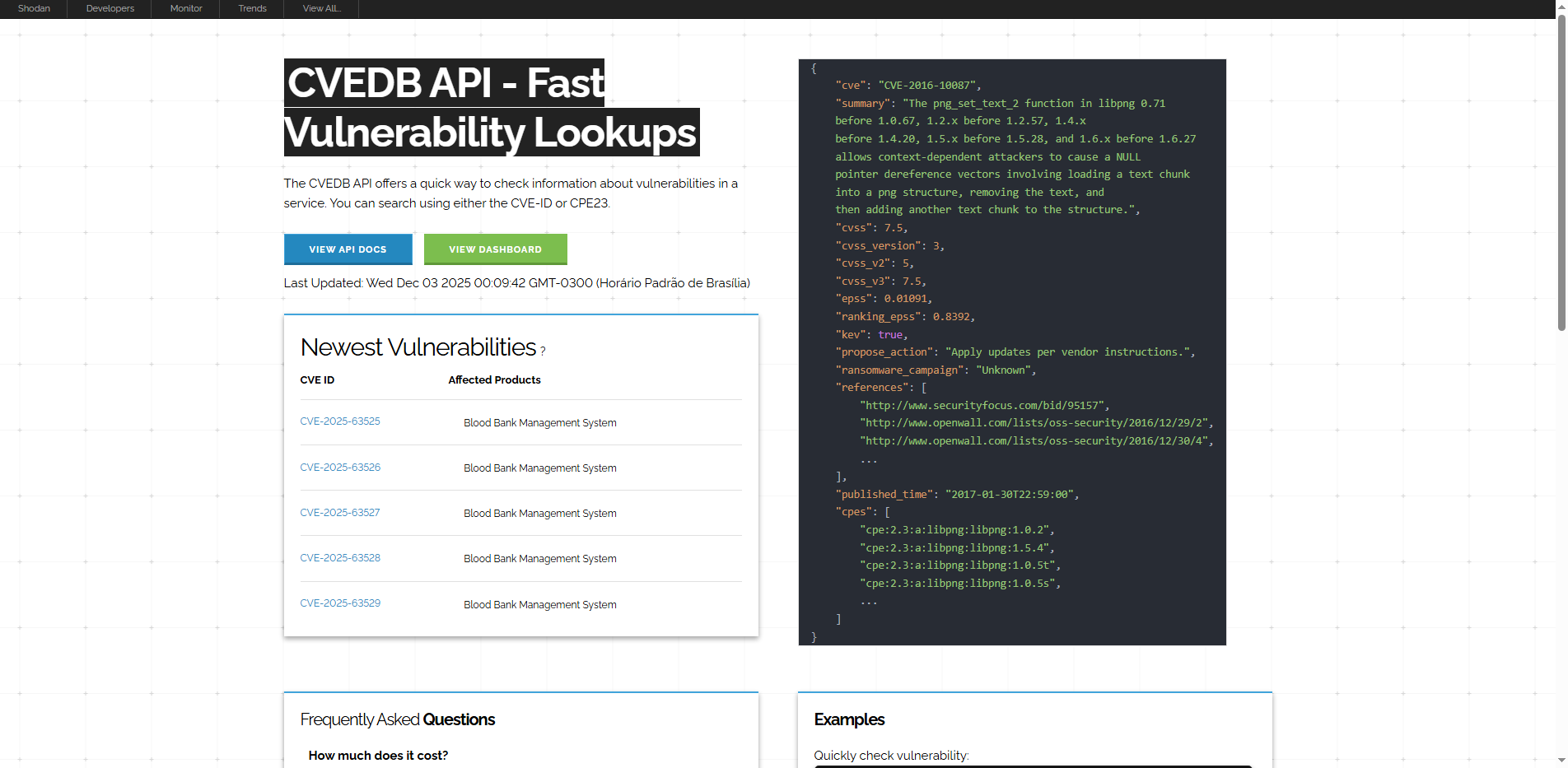Open the View All... menu item

click(320, 8)
